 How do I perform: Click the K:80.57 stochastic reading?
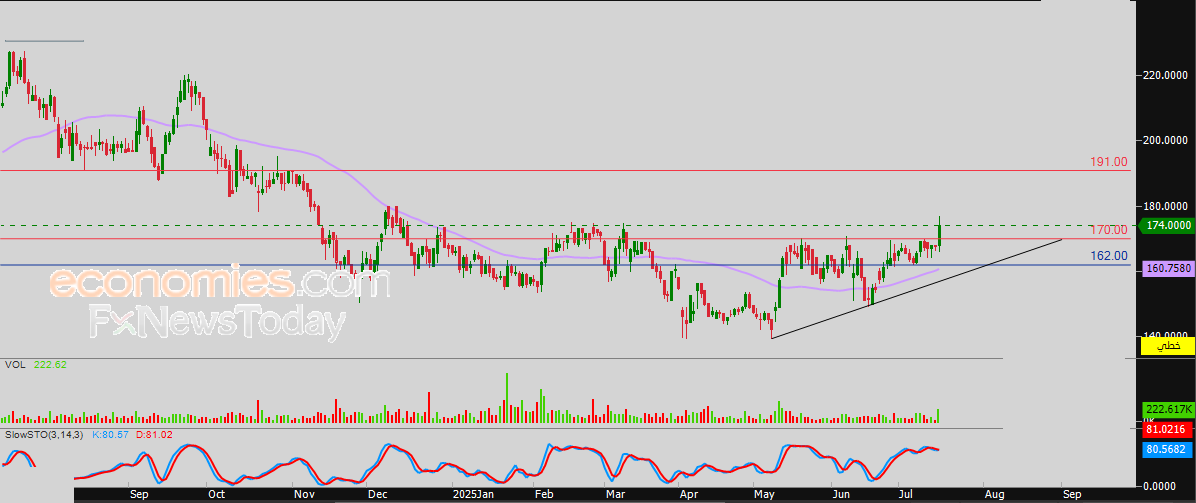[110, 434]
